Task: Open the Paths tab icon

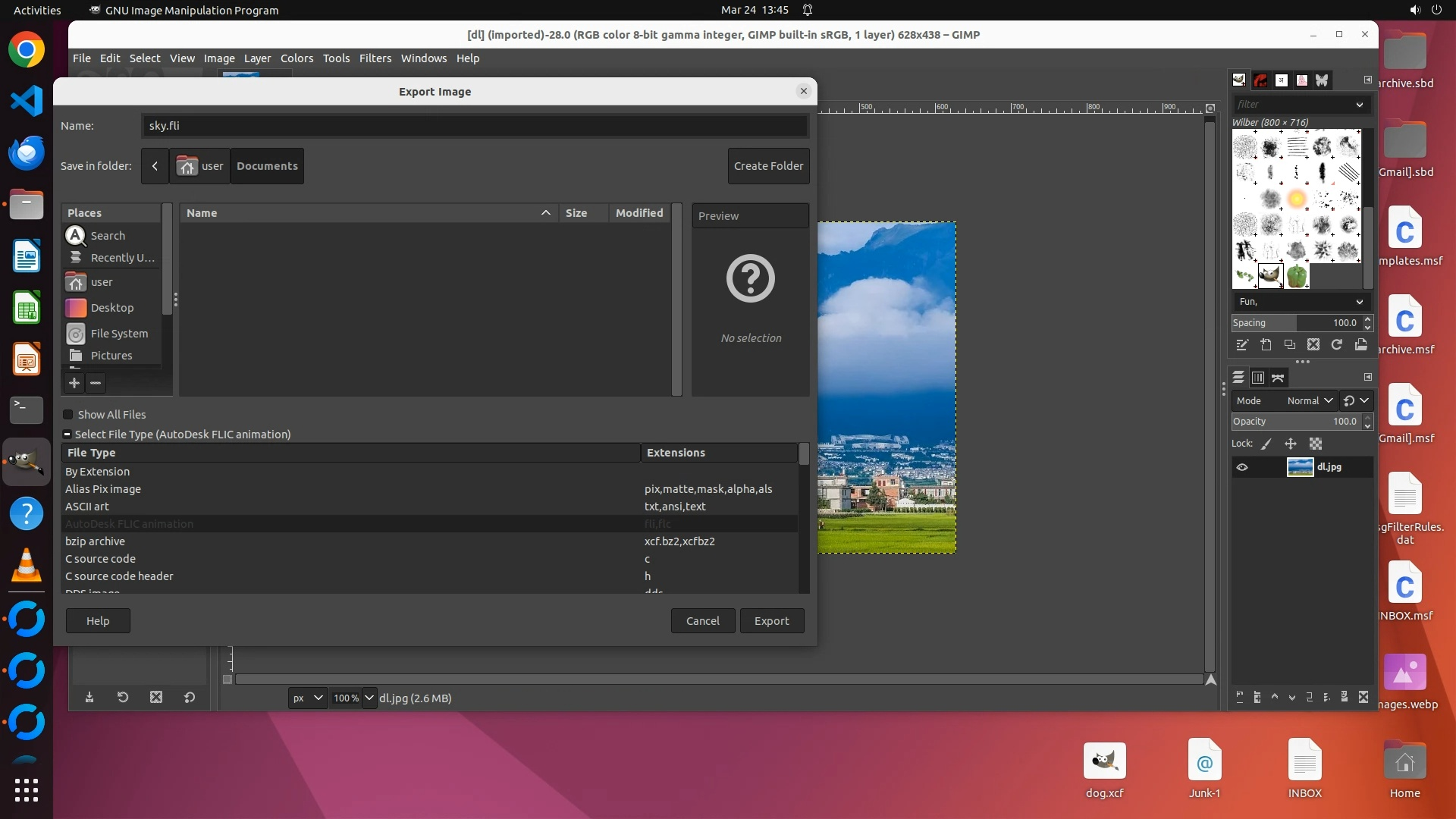Action: pyautogui.click(x=1279, y=378)
